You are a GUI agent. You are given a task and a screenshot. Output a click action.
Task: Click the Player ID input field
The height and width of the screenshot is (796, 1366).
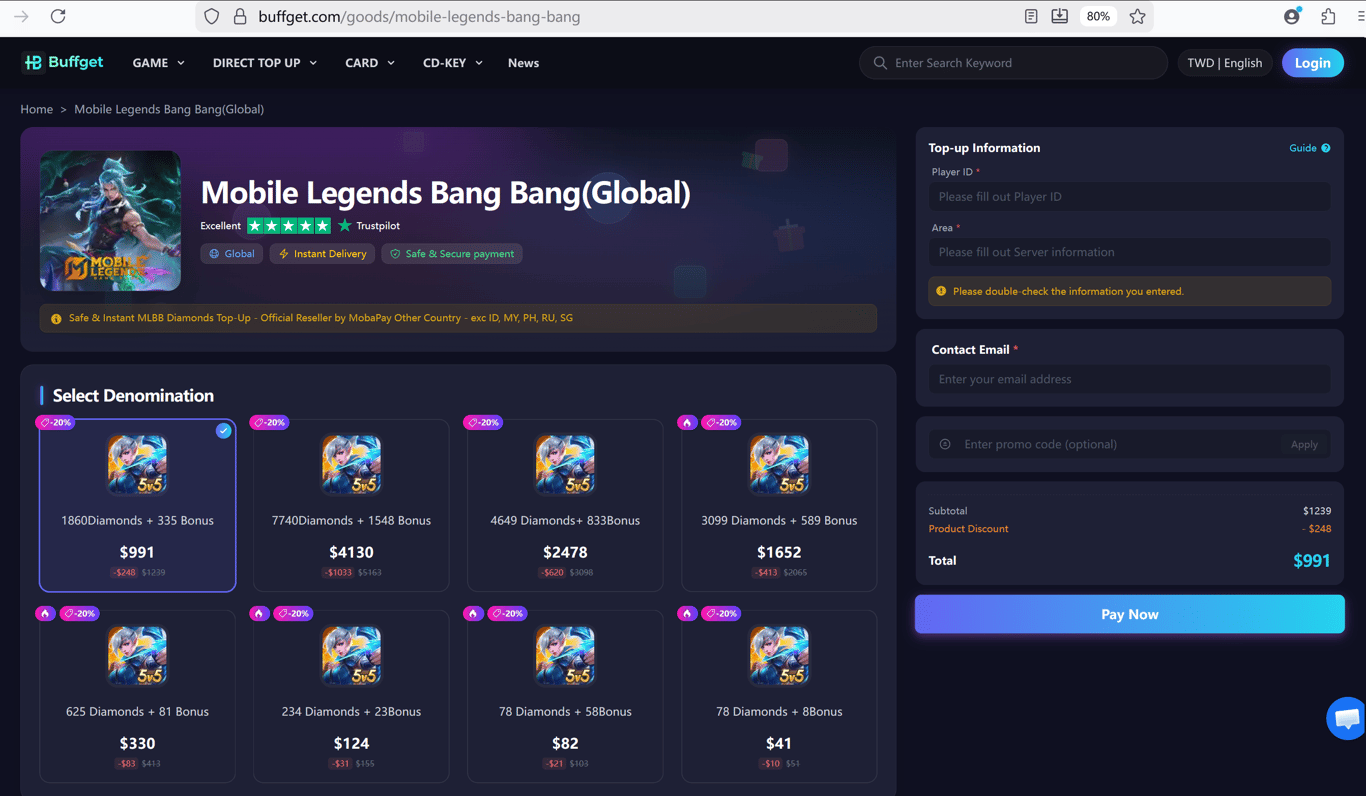[x=1129, y=197]
